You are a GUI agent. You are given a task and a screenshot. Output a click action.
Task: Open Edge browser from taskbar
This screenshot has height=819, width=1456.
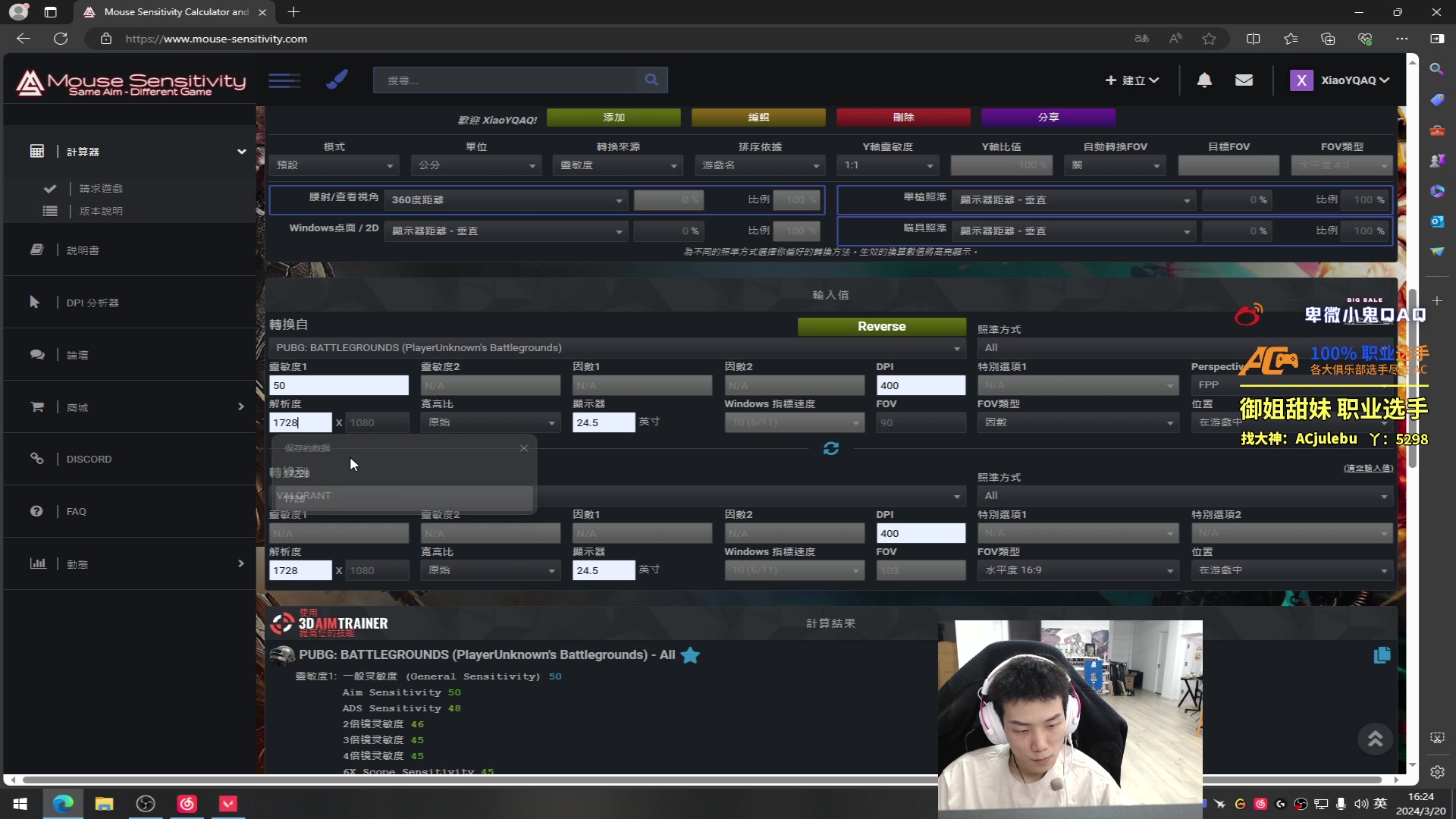pos(63,804)
